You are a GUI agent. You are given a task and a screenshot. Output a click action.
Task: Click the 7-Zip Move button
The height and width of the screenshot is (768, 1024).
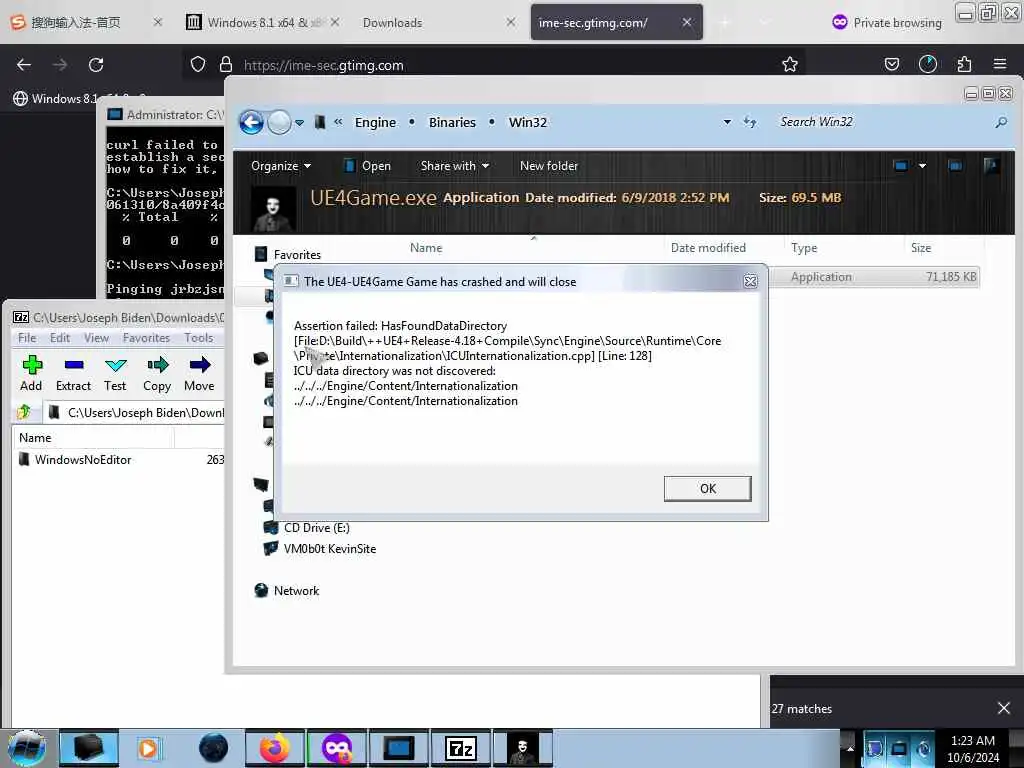199,374
